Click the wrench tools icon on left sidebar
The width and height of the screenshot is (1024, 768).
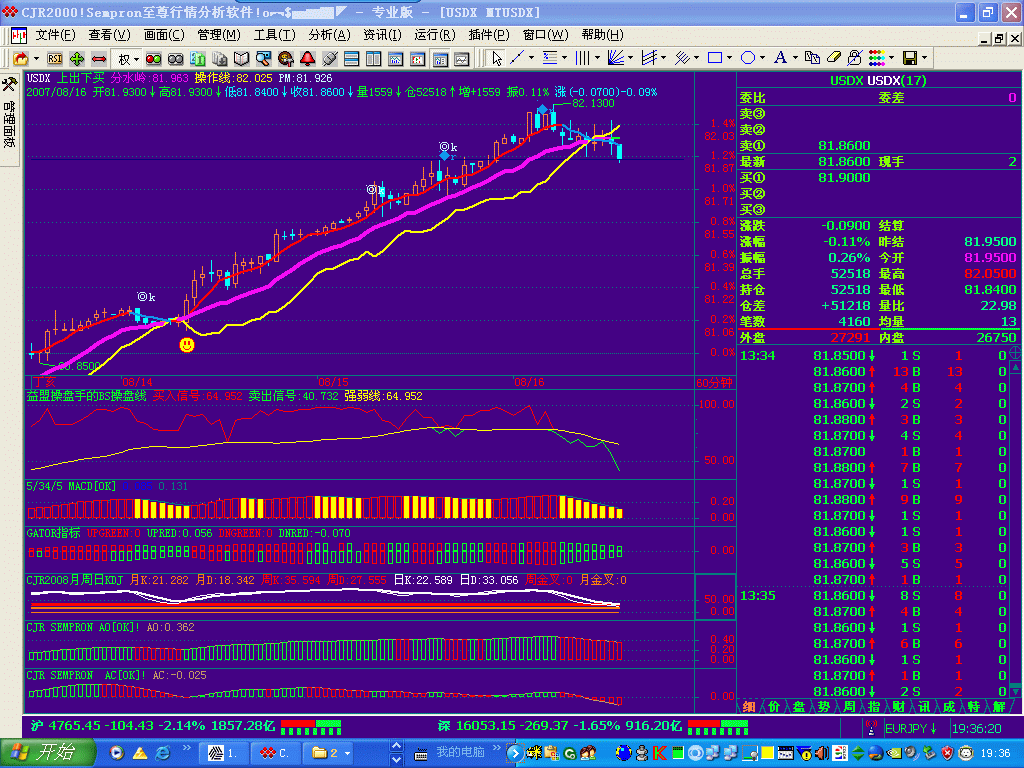click(9, 84)
